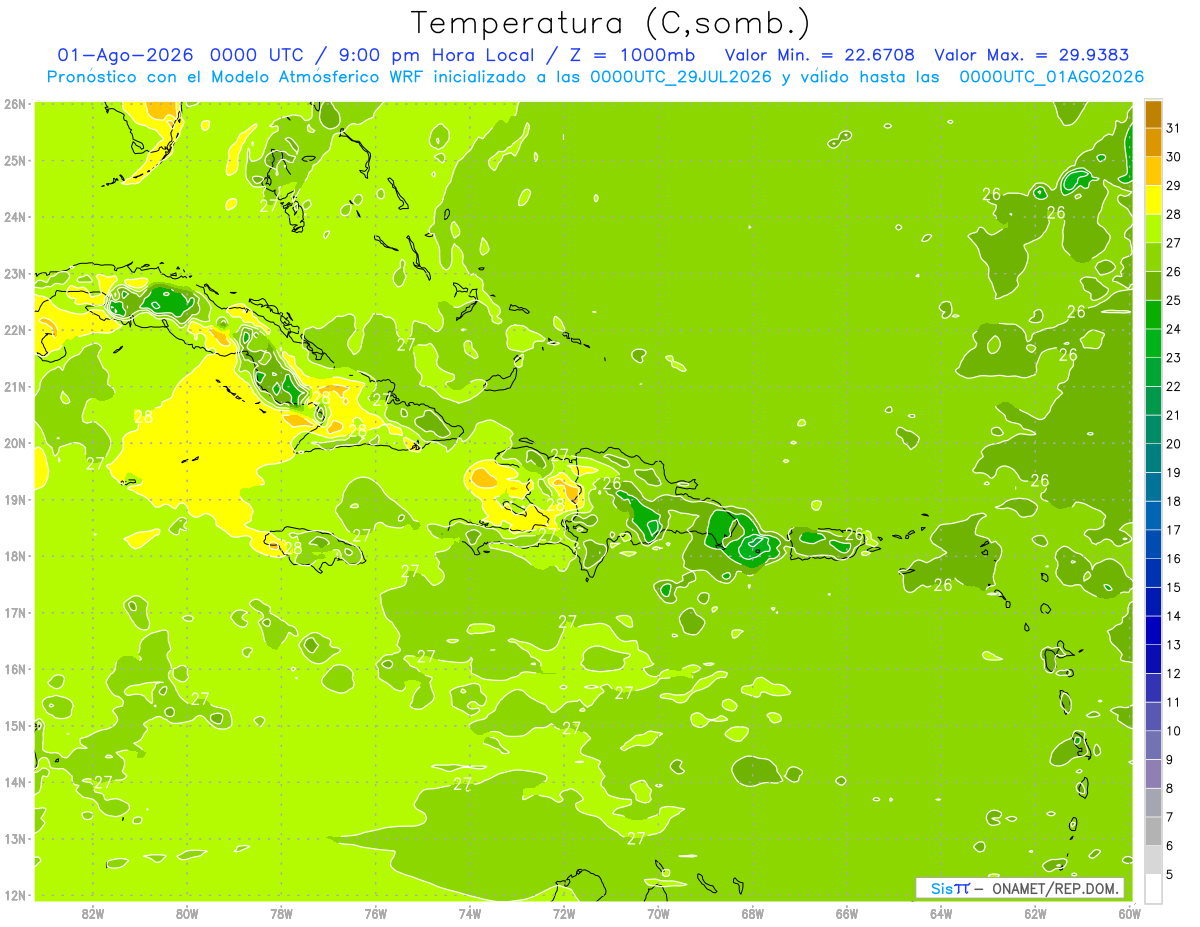The width and height of the screenshot is (1200, 927).
Task: Click the '82W' longitude axis label
Action: 93,912
